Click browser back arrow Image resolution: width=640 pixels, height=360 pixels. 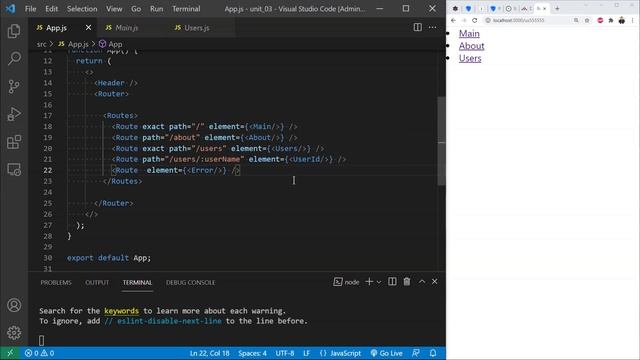453,20
